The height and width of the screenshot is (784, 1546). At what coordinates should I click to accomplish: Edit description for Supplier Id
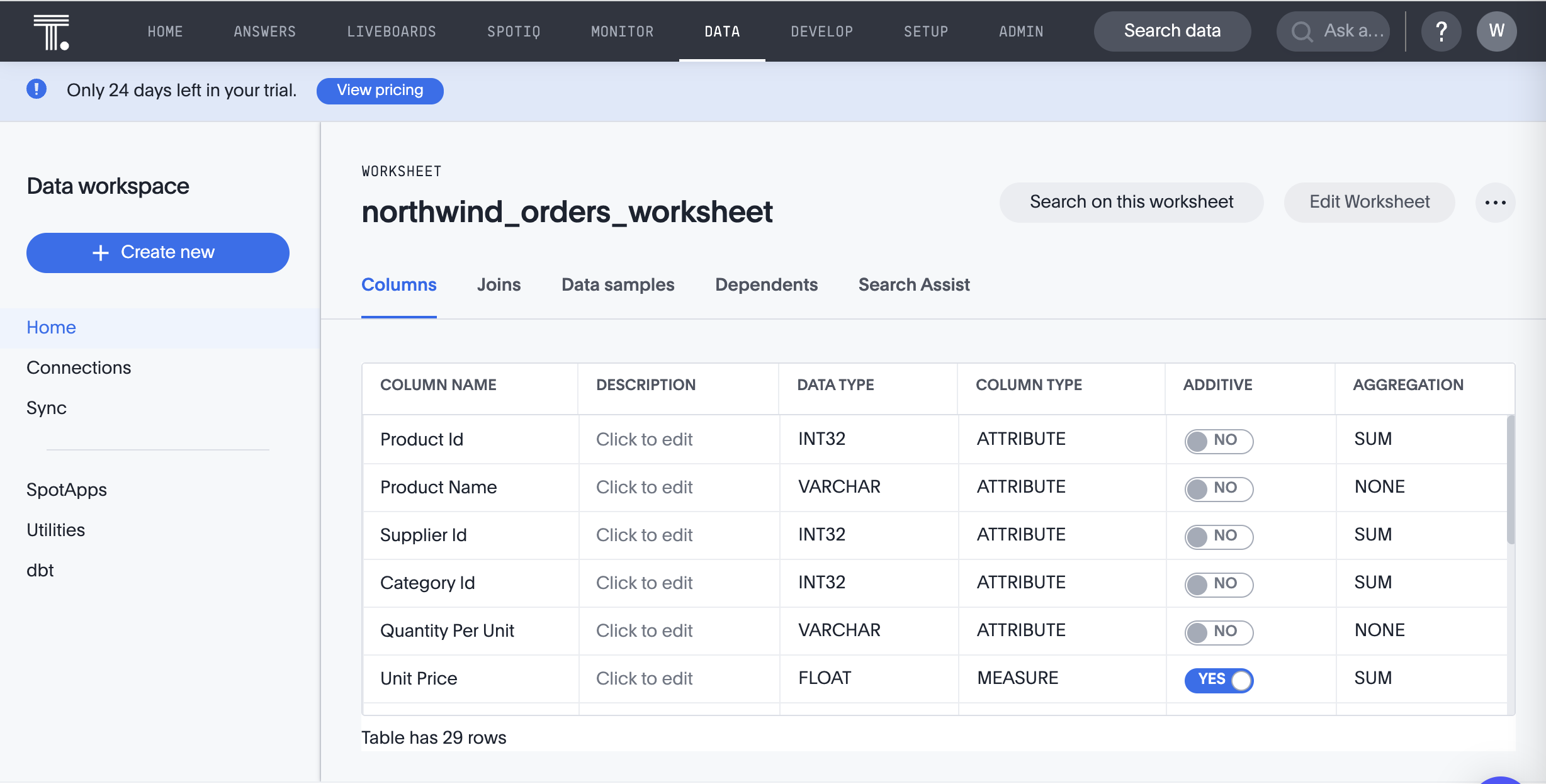644,535
